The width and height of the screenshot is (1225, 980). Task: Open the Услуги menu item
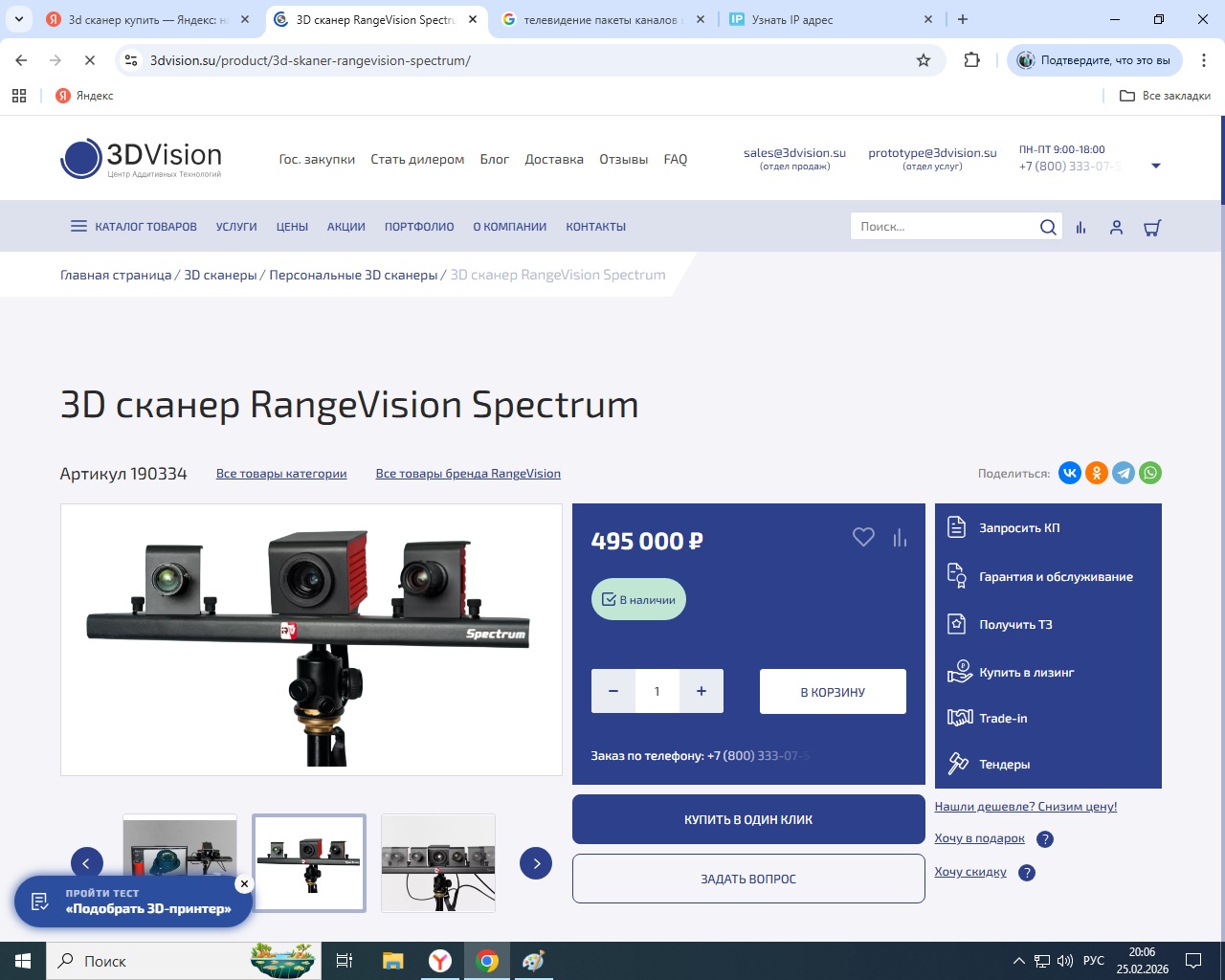pyautogui.click(x=236, y=227)
